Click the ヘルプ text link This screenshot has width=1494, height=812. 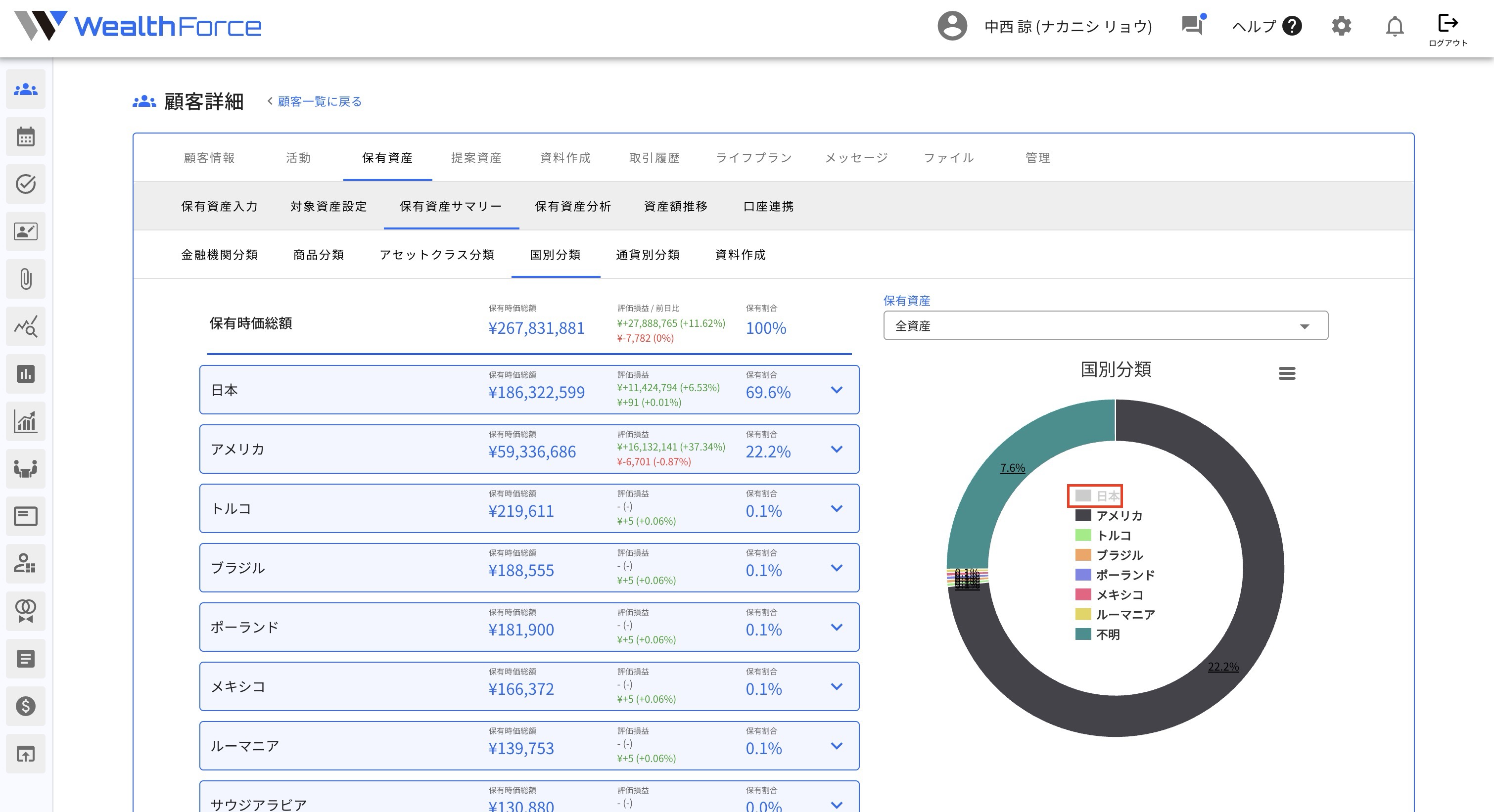tap(1255, 26)
